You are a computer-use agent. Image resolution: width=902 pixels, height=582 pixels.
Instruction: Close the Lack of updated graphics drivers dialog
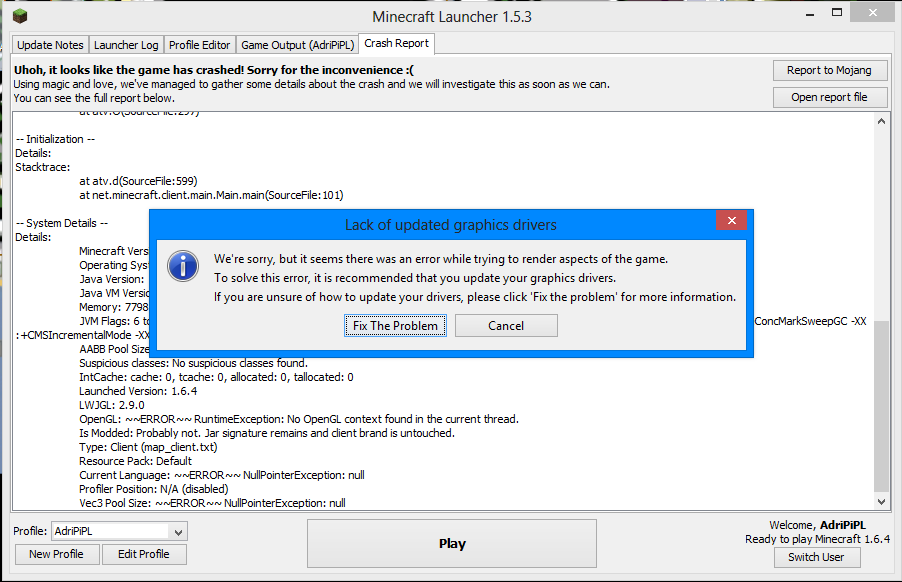point(731,220)
